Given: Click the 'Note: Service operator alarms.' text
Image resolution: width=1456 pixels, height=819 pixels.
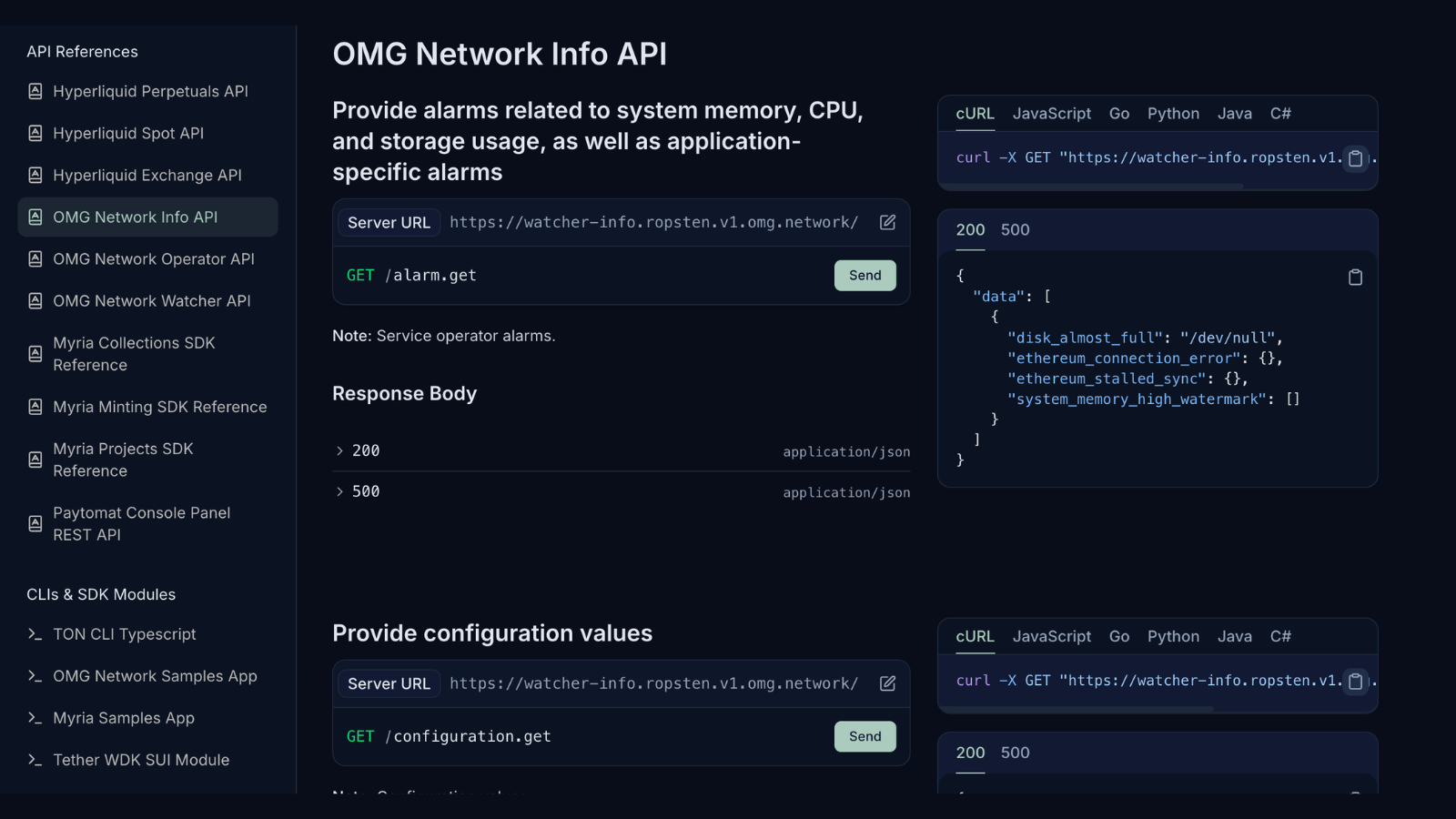Looking at the screenshot, I should [444, 336].
